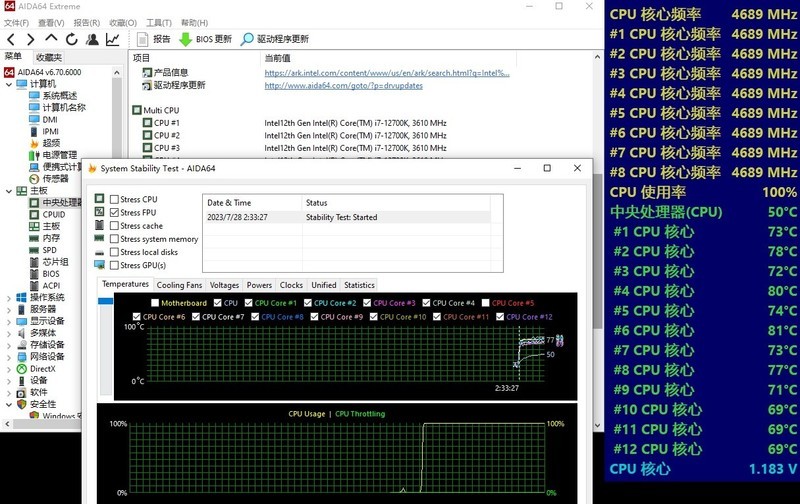Click the 驱动程序更新 magnifier icon
800x504 pixels.
coord(247,39)
